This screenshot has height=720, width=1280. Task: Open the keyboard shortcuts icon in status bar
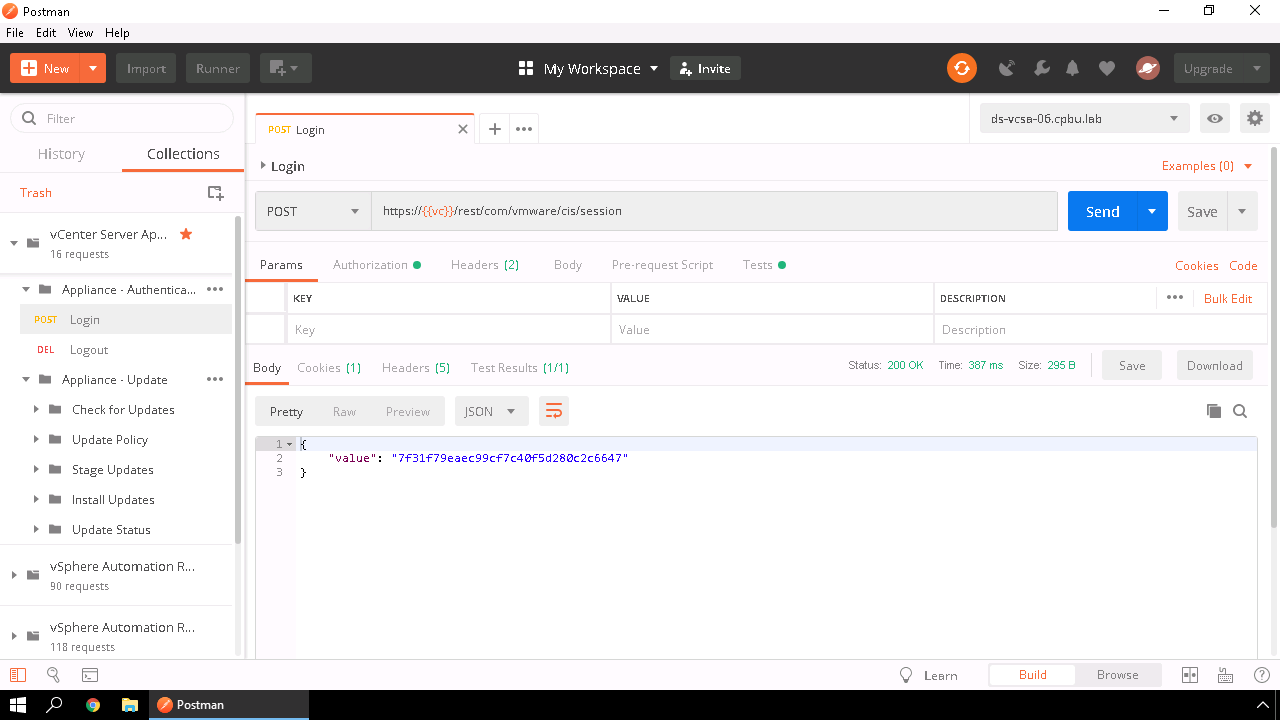coord(1227,675)
